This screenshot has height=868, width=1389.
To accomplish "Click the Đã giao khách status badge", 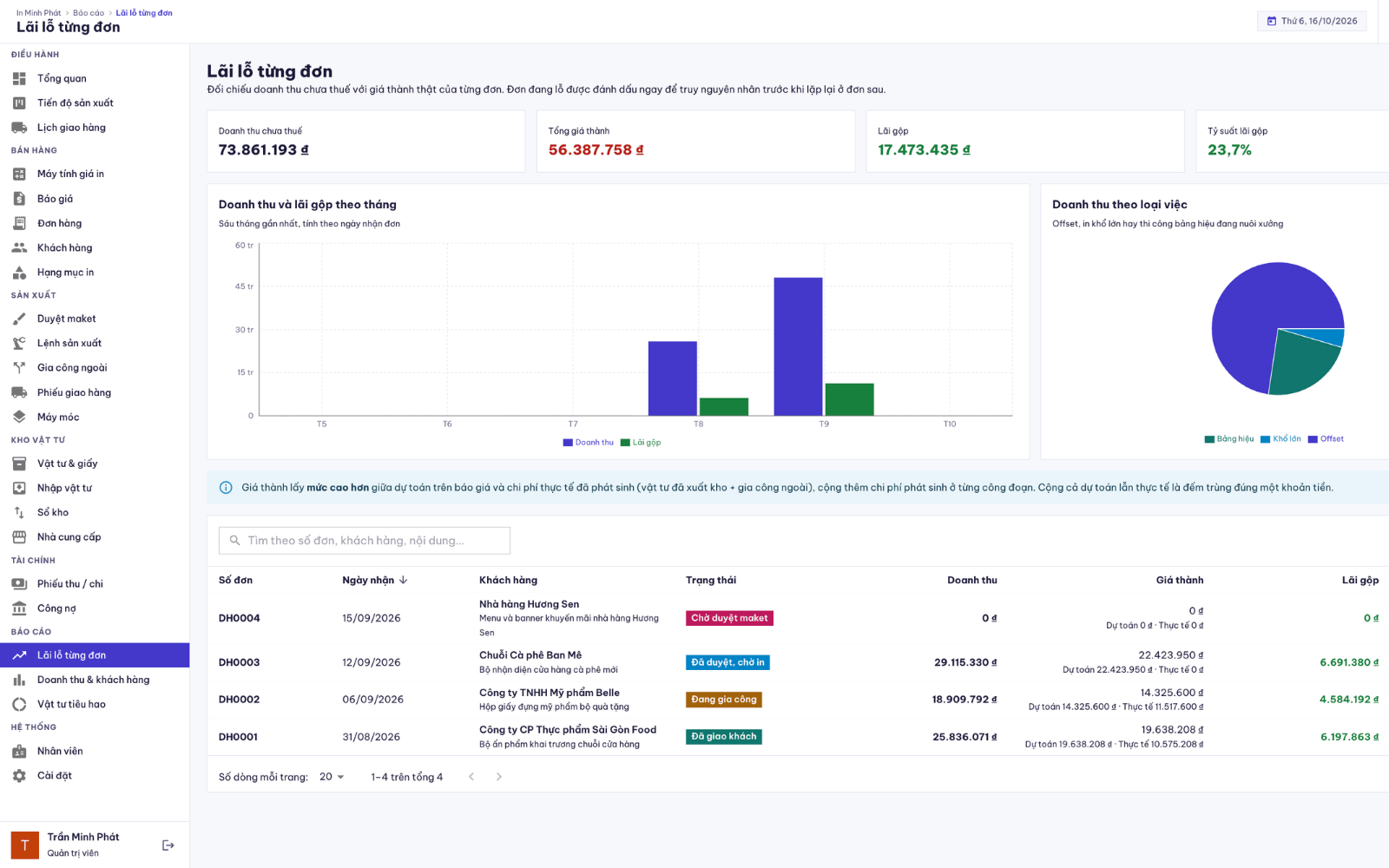I will click(x=724, y=737).
